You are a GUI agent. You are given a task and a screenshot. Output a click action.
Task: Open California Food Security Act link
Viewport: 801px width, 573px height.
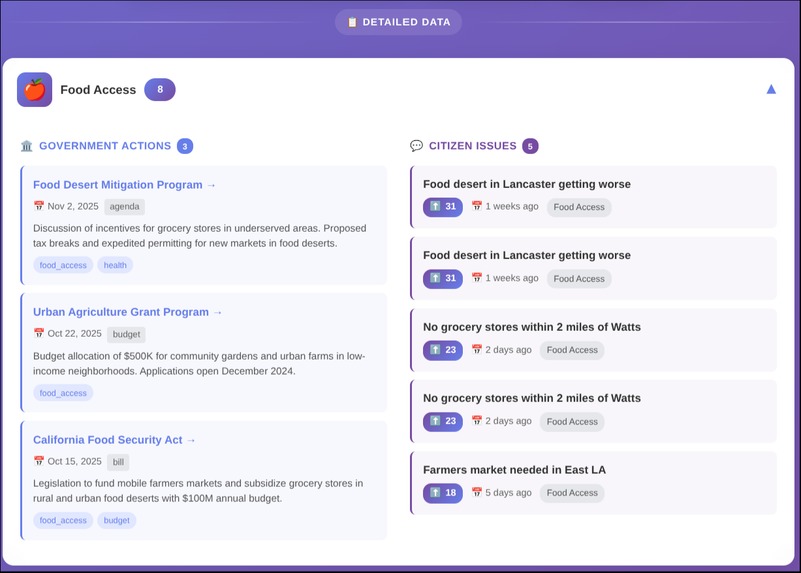tap(114, 440)
